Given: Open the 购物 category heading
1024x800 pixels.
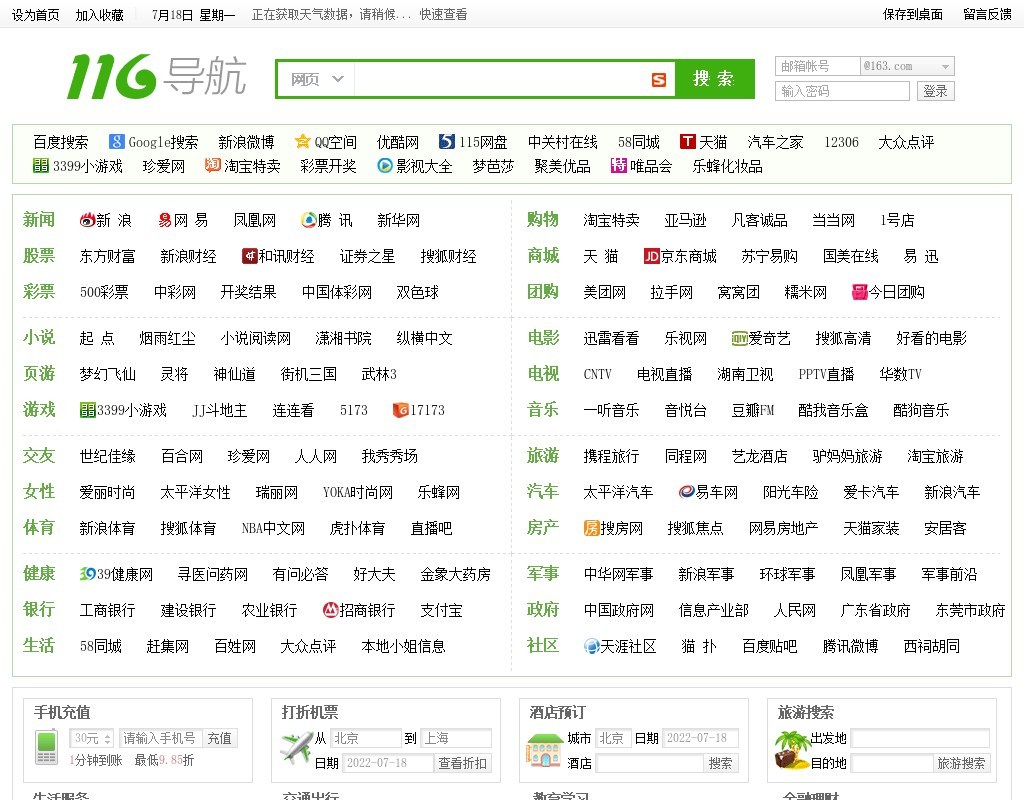Looking at the screenshot, I should coord(543,219).
